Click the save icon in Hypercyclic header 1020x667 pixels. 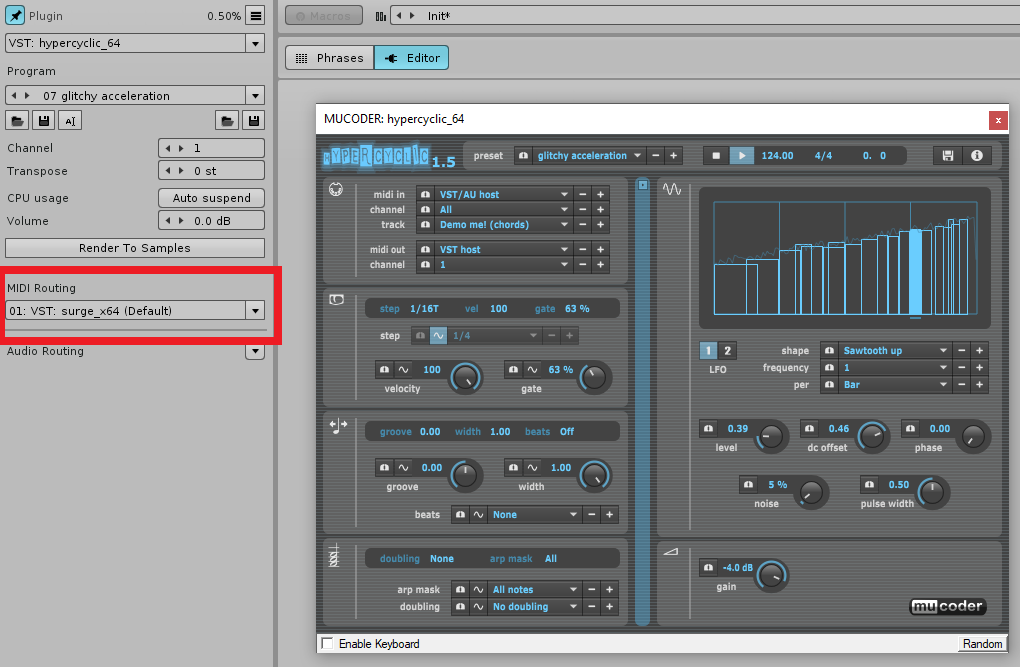point(948,156)
